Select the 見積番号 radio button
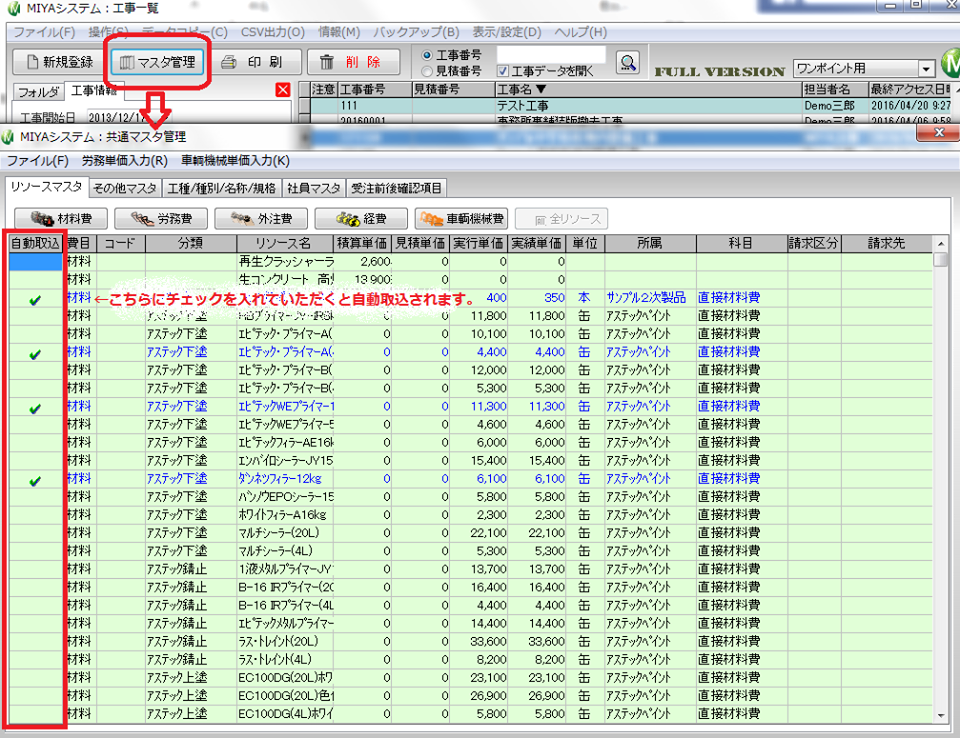Viewport: 960px width, 738px height. coord(427,71)
